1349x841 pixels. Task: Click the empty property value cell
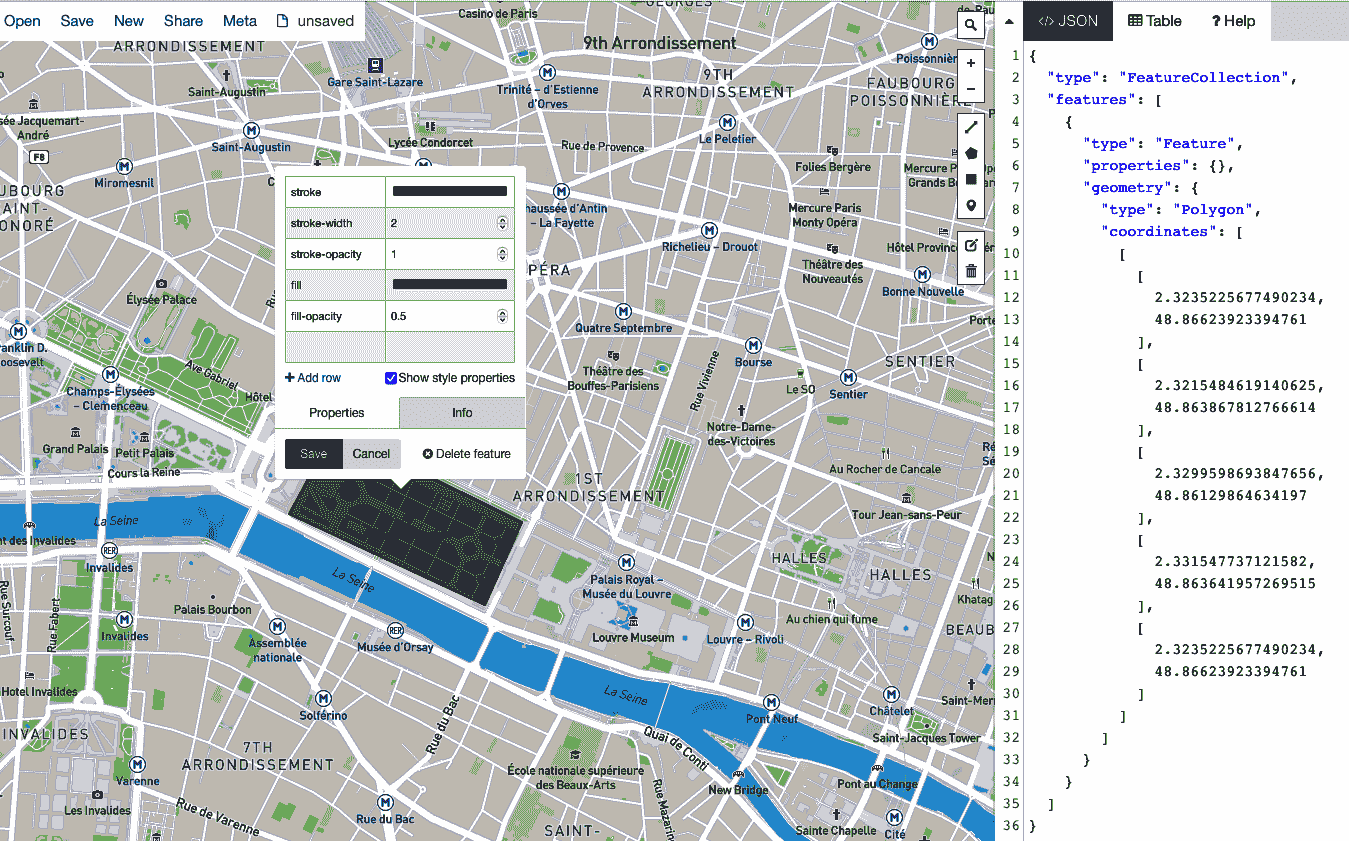[x=450, y=347]
